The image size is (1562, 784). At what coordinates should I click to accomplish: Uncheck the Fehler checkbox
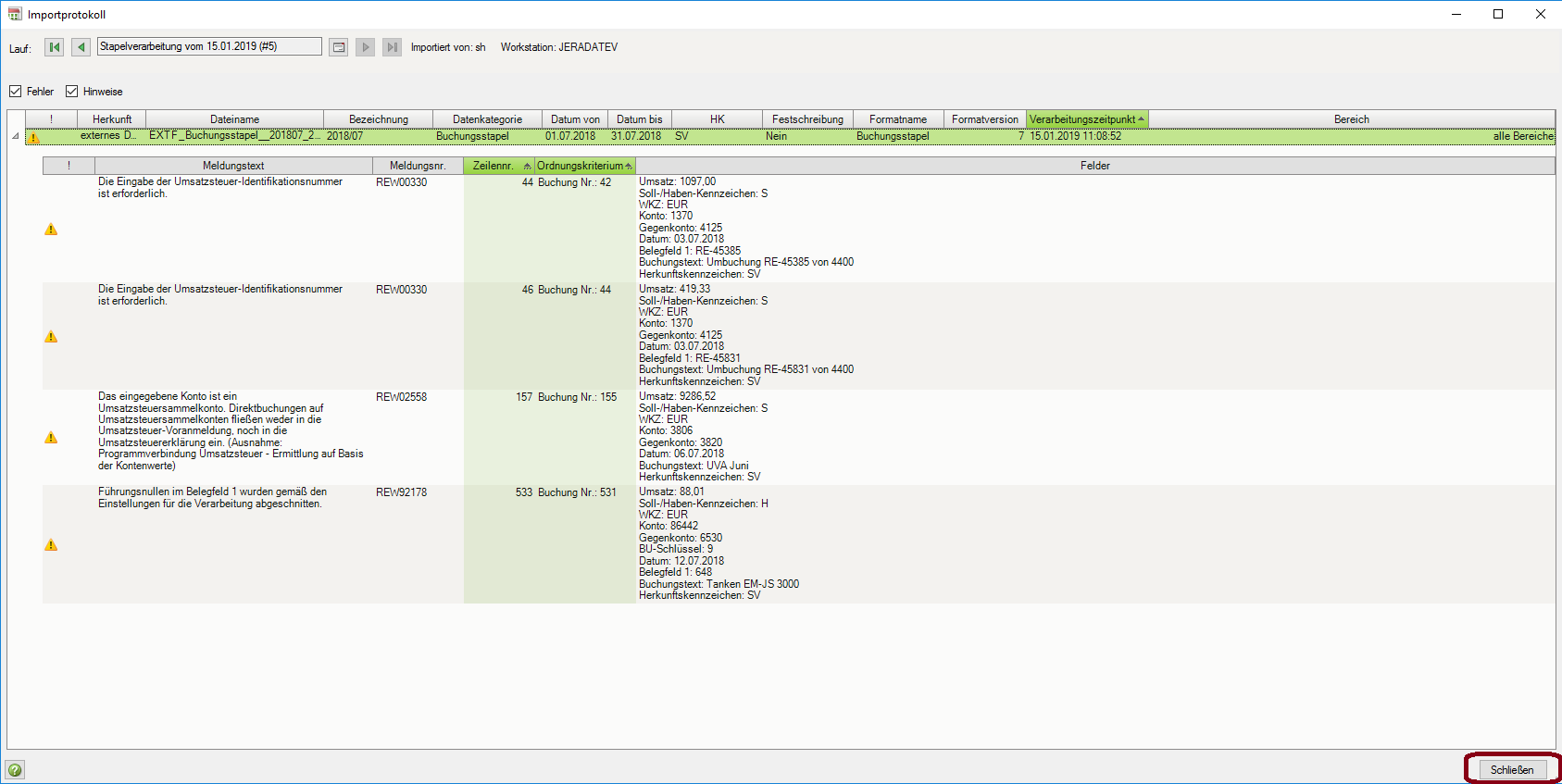click(x=16, y=92)
